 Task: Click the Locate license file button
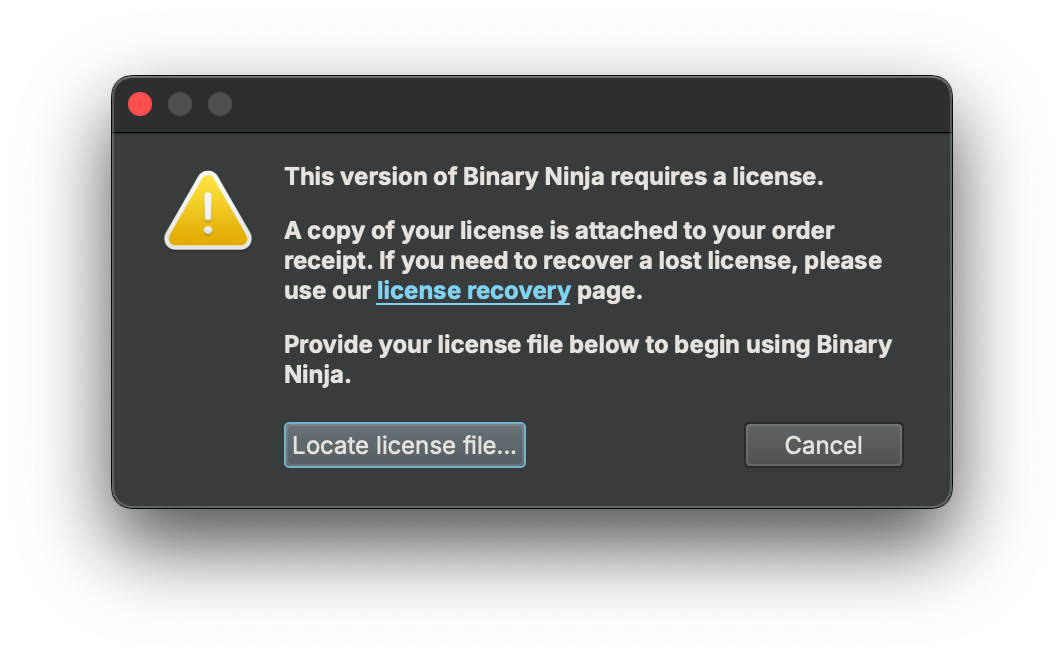click(x=404, y=445)
